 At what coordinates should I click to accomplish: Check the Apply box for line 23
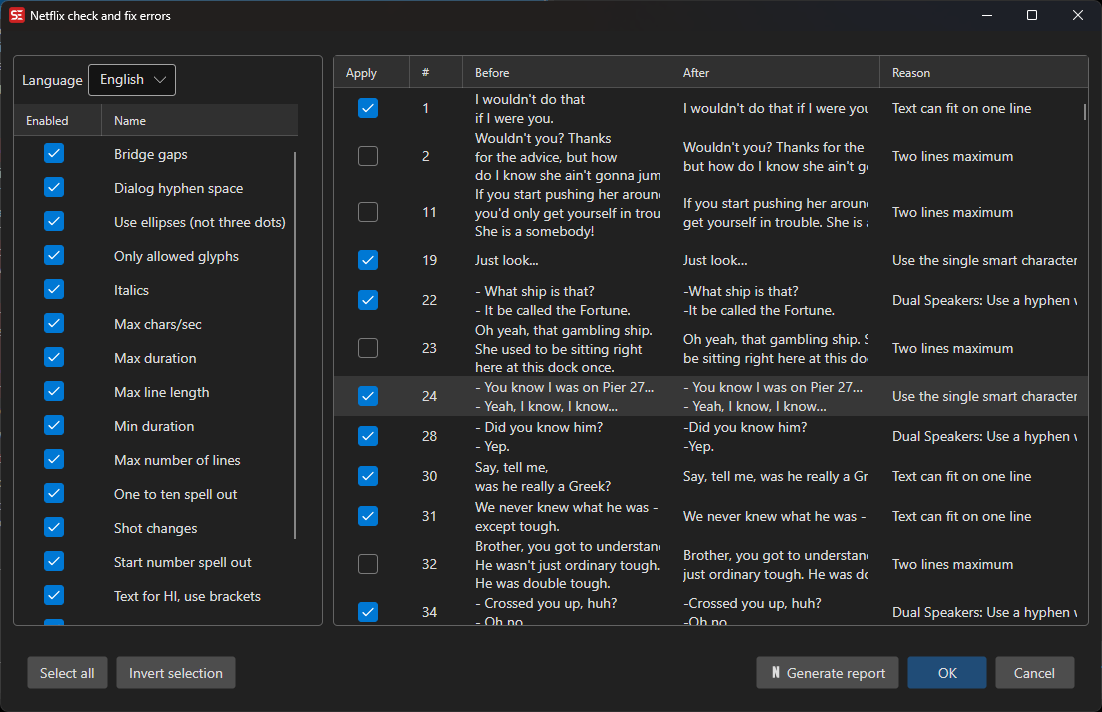(x=368, y=348)
